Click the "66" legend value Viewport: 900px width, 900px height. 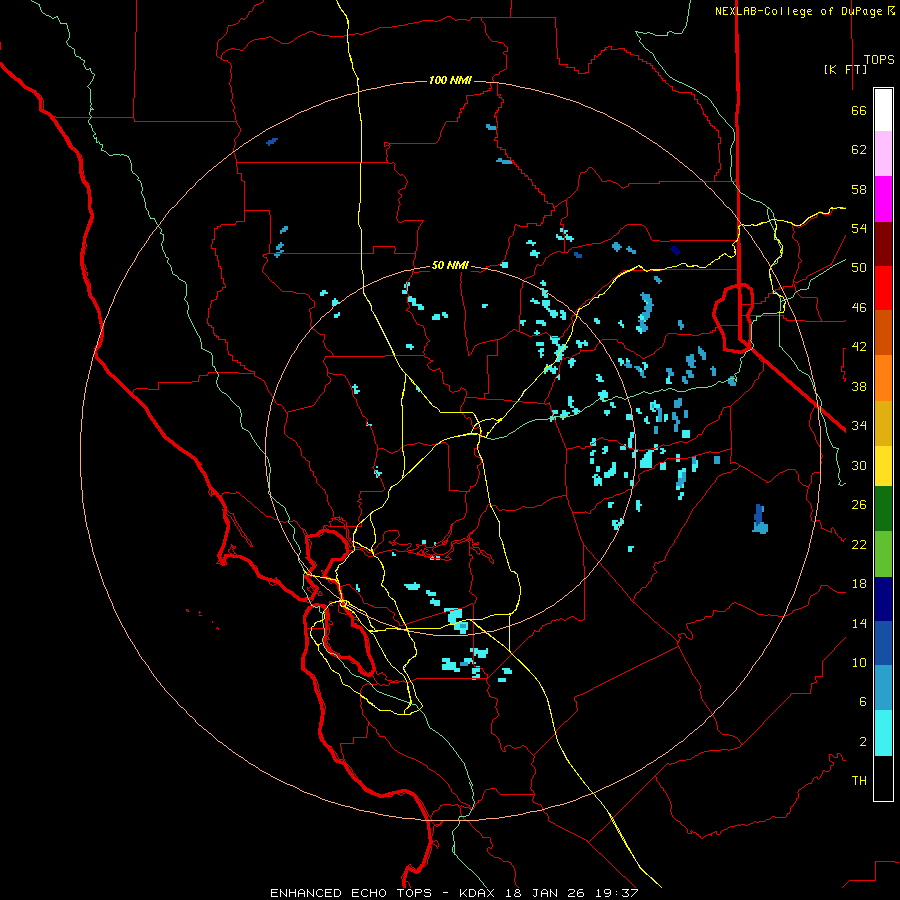(x=859, y=110)
